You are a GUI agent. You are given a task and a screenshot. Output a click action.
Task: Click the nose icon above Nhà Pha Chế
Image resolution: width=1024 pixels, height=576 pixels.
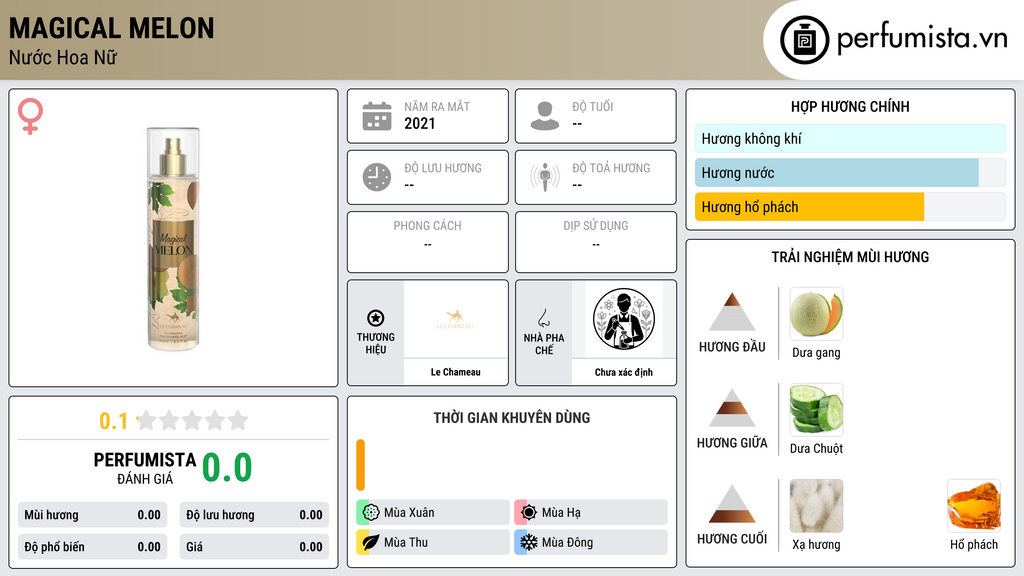[543, 318]
